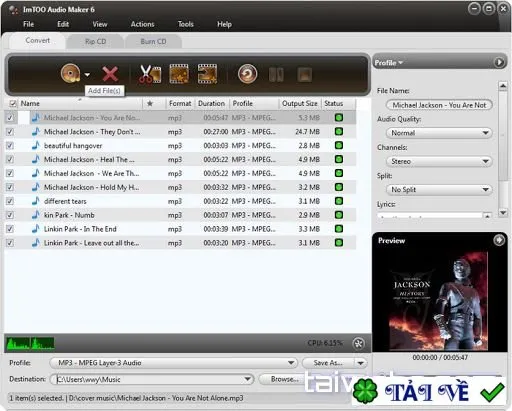Viewport: 512px width, 411px height.
Task: Open the Tools menu
Action: point(186,24)
